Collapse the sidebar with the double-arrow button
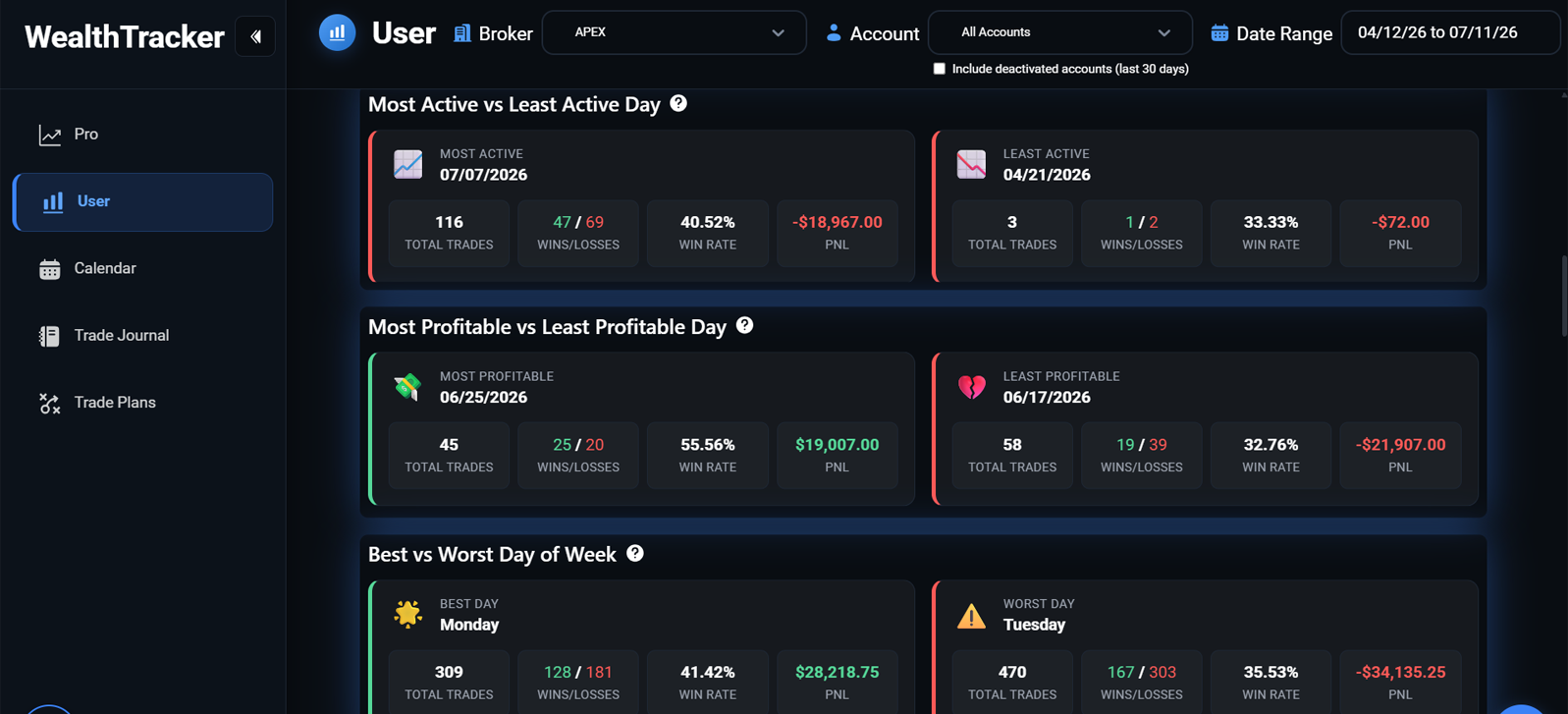The height and width of the screenshot is (714, 1568). tap(255, 37)
